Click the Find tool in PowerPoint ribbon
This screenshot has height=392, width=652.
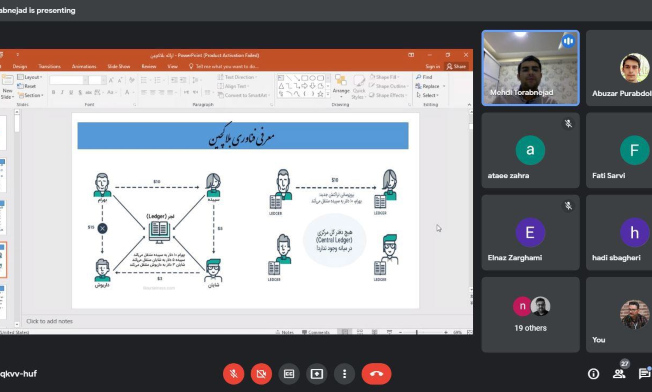tap(425, 77)
